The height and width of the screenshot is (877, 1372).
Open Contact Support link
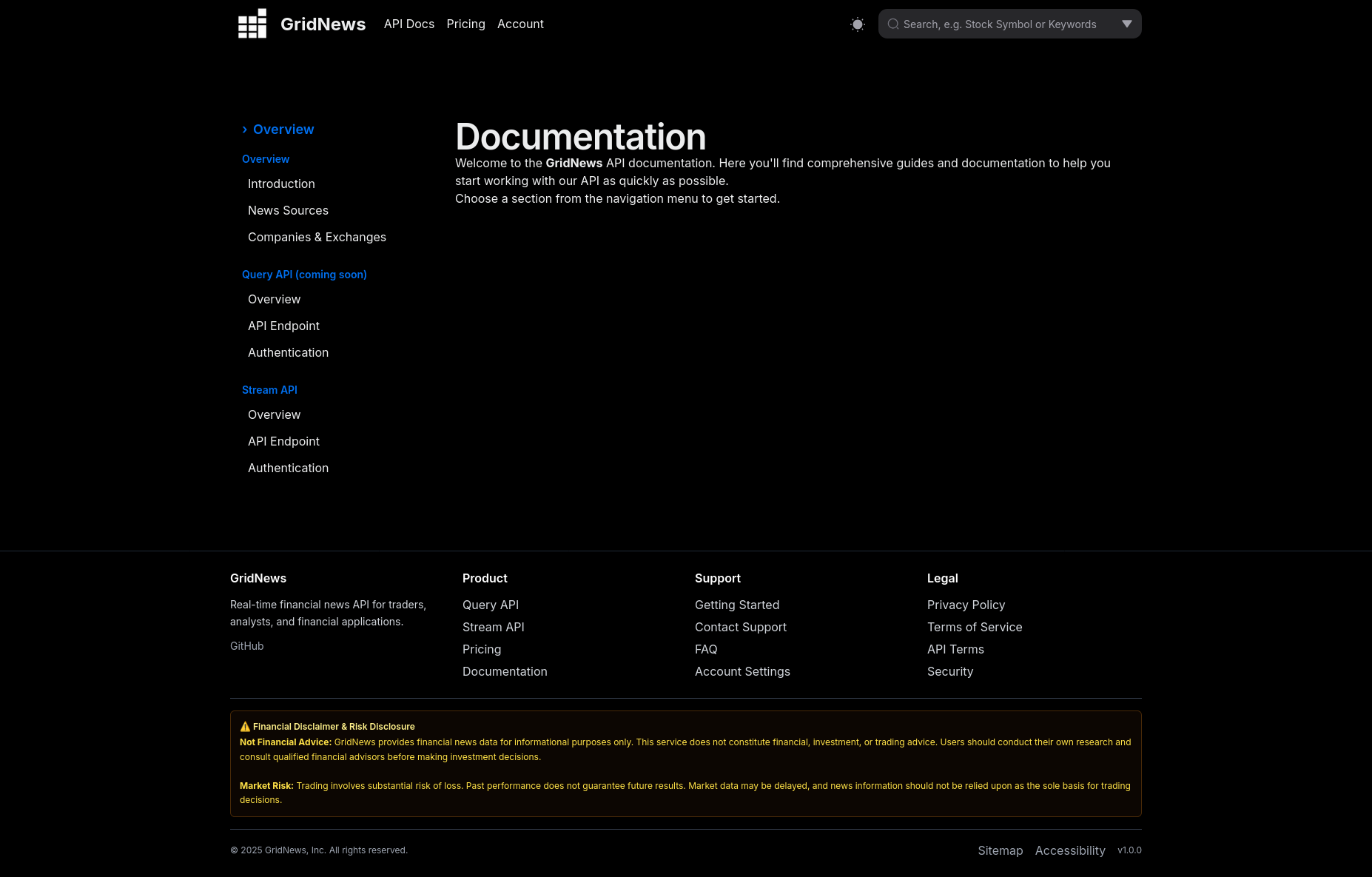pyautogui.click(x=741, y=627)
